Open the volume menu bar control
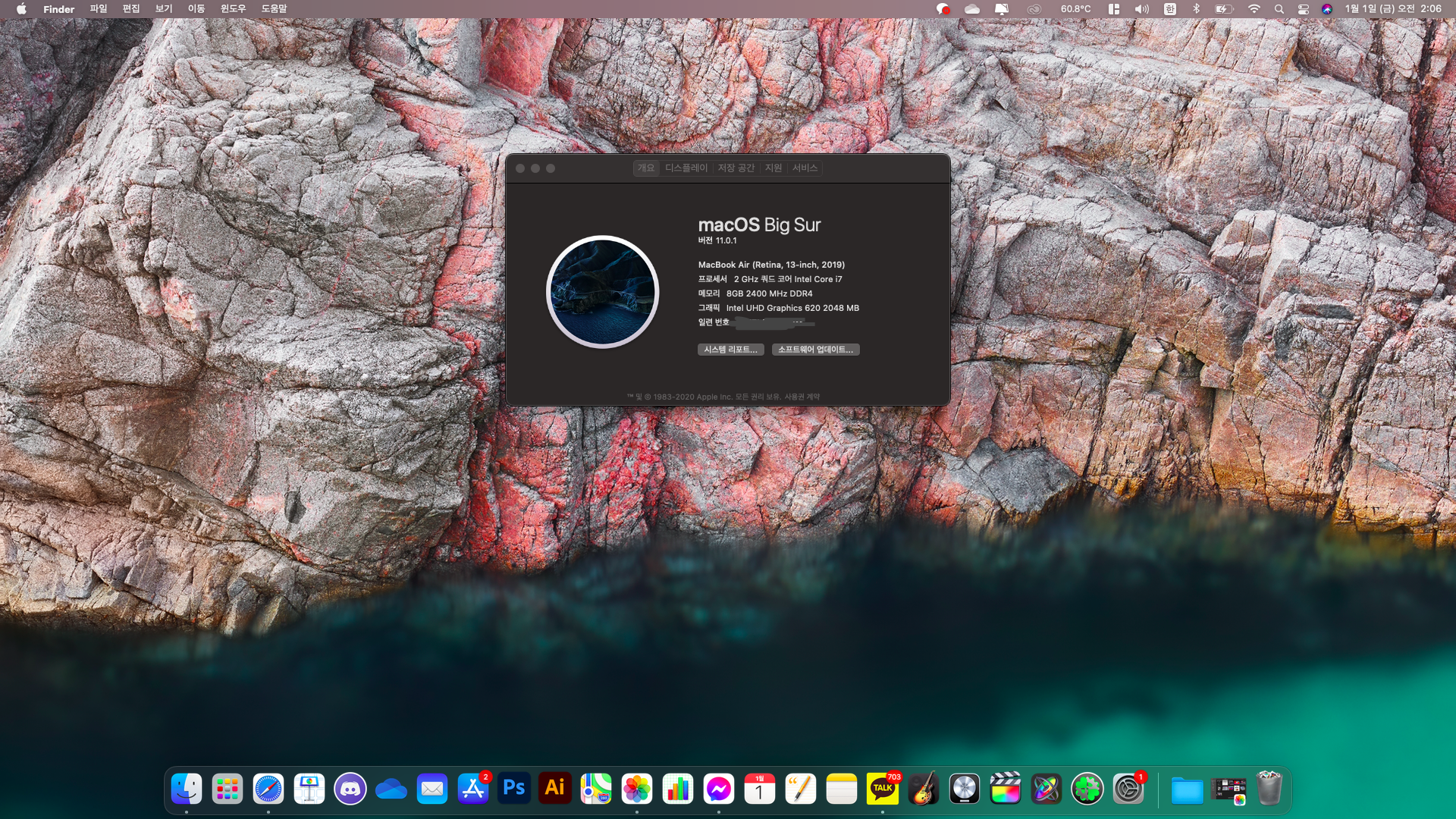1456x819 pixels. [x=1141, y=9]
